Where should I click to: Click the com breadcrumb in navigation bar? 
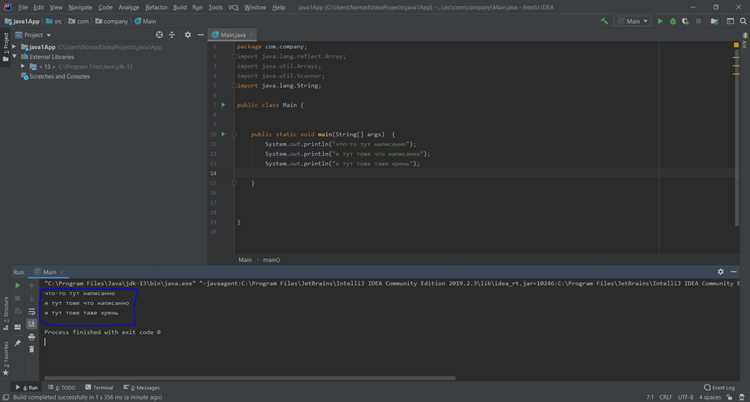[78, 21]
